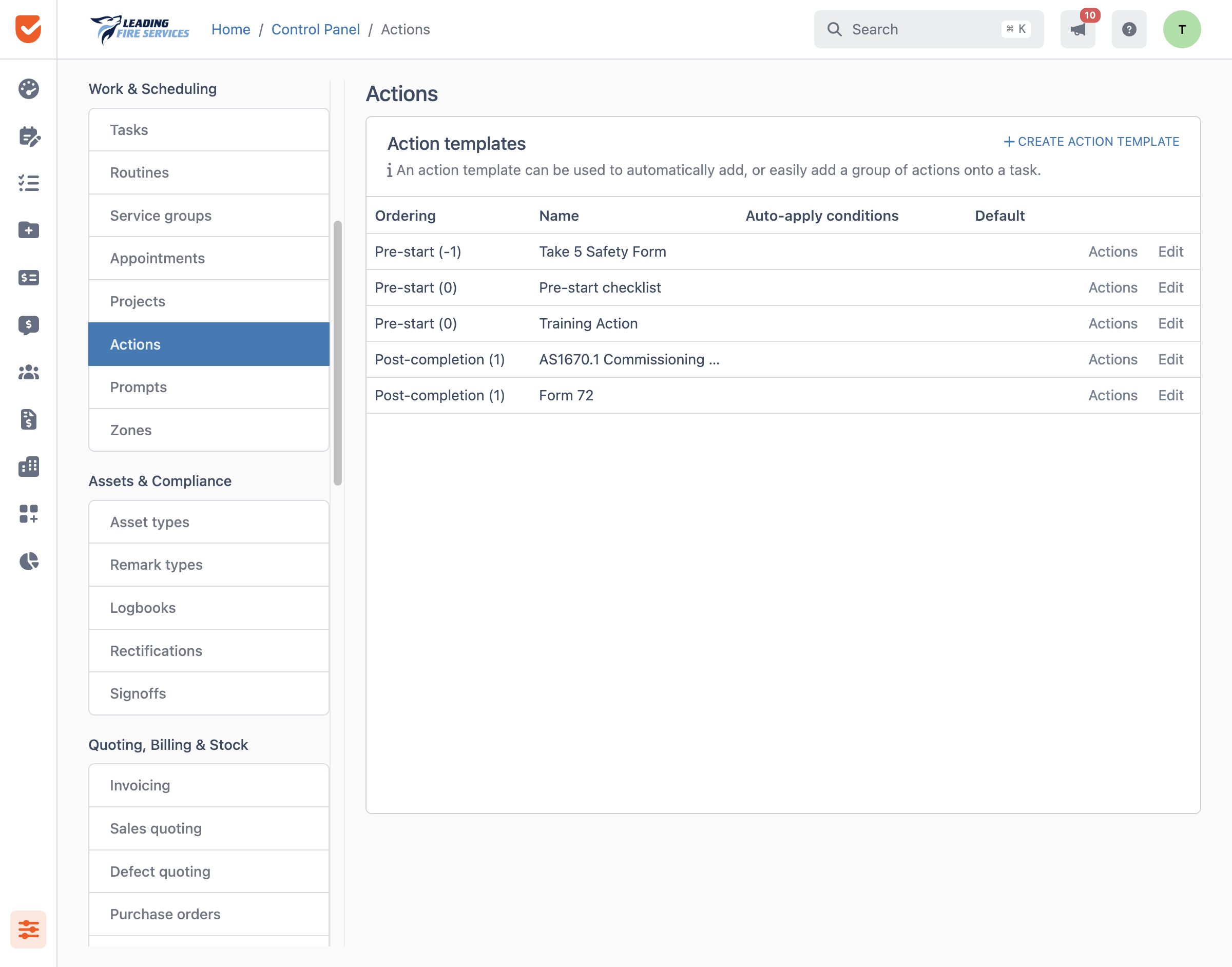This screenshot has height=967, width=1232.
Task: Open Zones settings
Action: pos(209,430)
